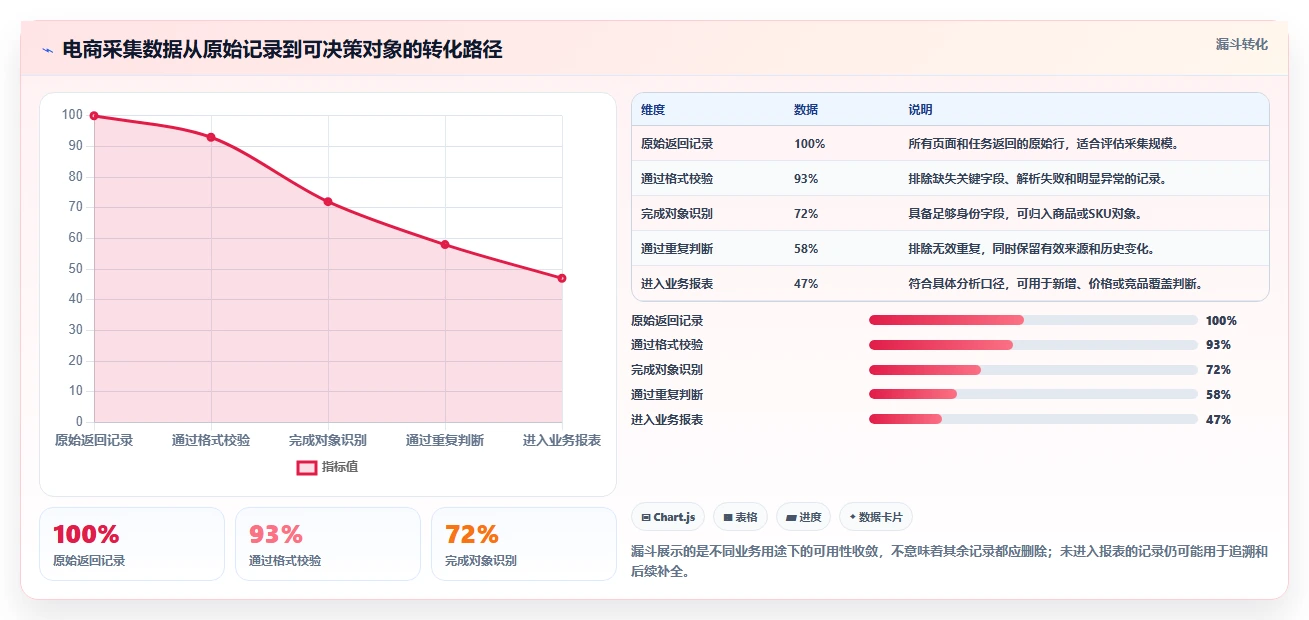Click the 100% value beside the progress bar
Screen dimensions: 1309x620
coord(1221,321)
